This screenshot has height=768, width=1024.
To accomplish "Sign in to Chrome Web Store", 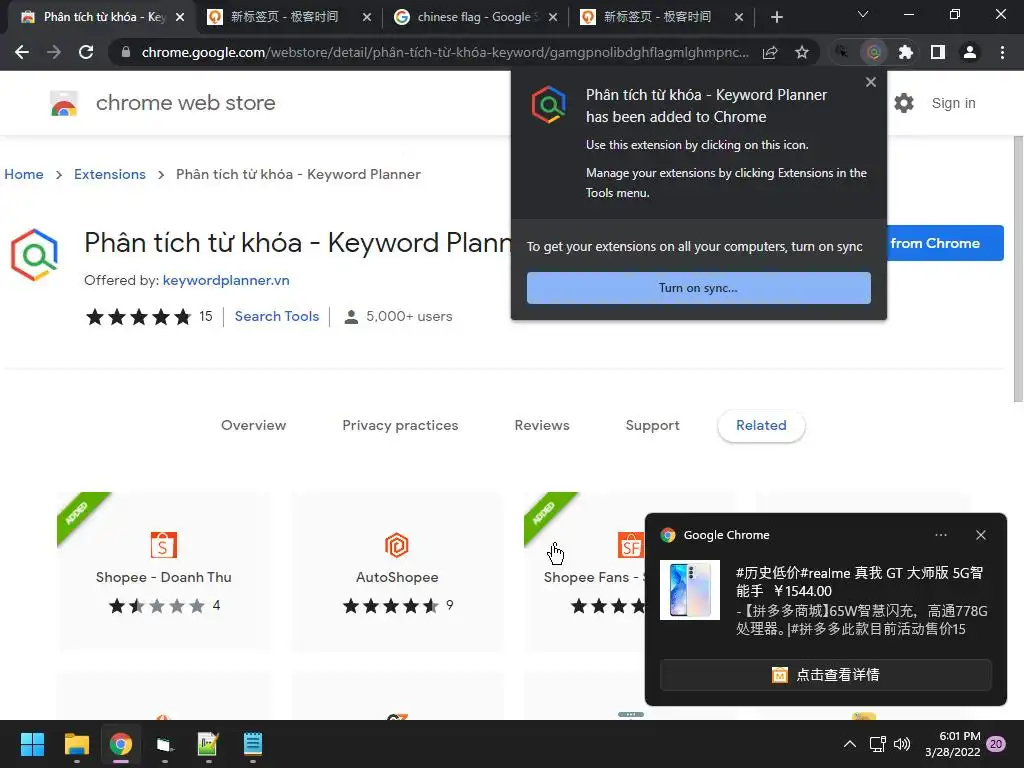I will click(x=953, y=103).
